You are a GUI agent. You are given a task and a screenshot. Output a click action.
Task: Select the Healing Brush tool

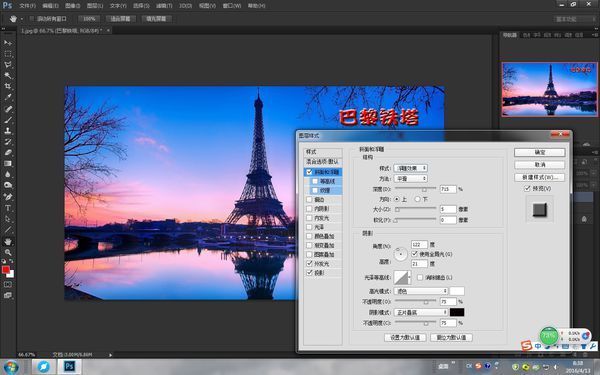point(8,109)
